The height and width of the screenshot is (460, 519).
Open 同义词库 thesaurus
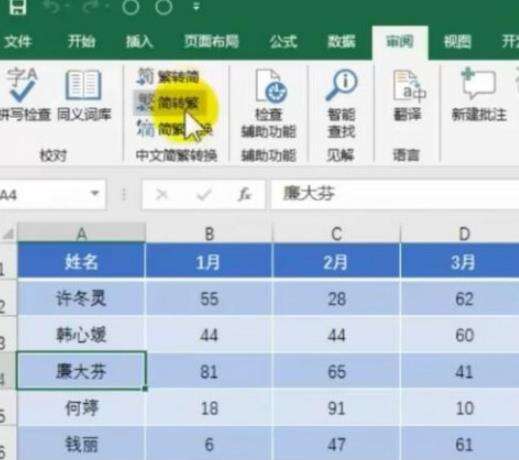84,94
